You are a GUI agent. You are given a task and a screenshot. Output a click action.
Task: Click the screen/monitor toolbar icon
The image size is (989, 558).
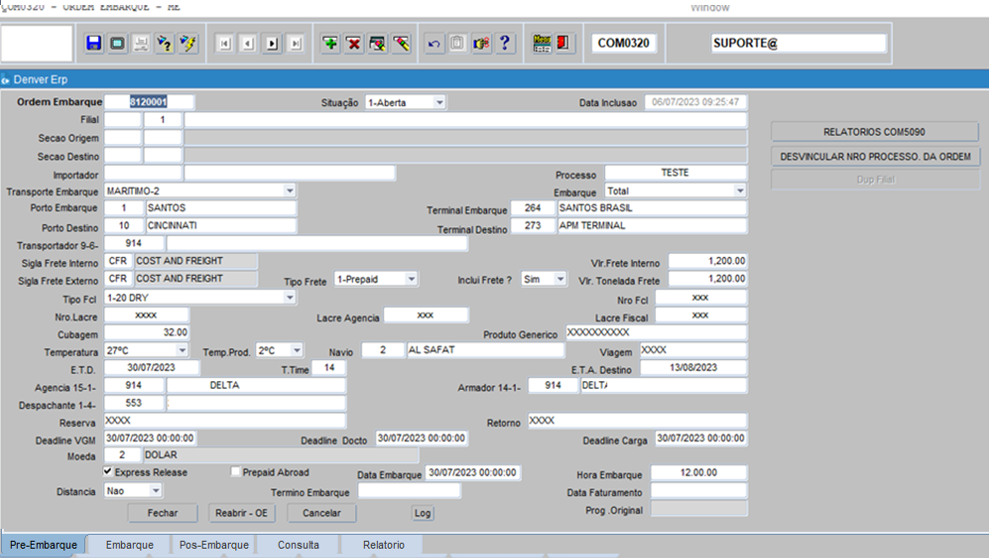117,44
